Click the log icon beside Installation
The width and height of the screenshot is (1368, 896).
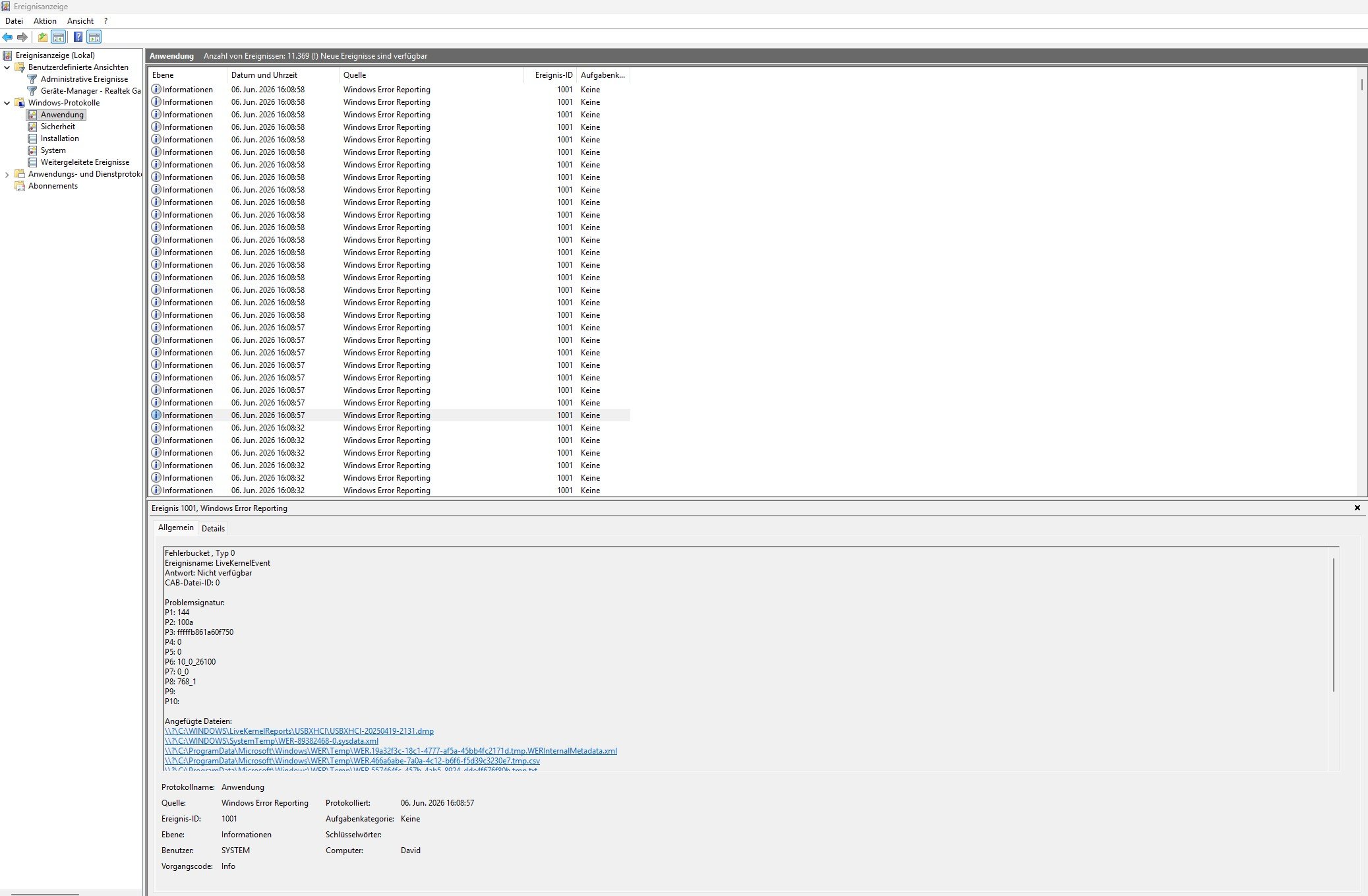tap(32, 138)
